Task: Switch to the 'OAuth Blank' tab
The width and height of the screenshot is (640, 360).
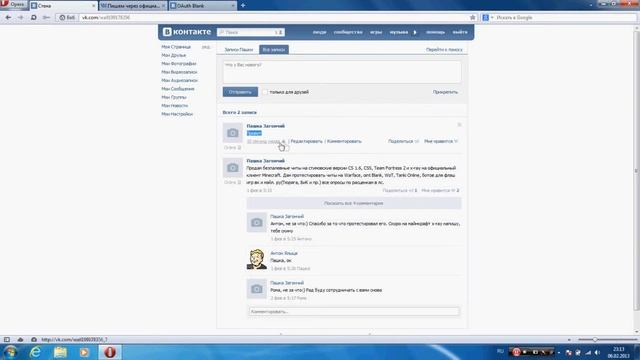Action: [202, 6]
